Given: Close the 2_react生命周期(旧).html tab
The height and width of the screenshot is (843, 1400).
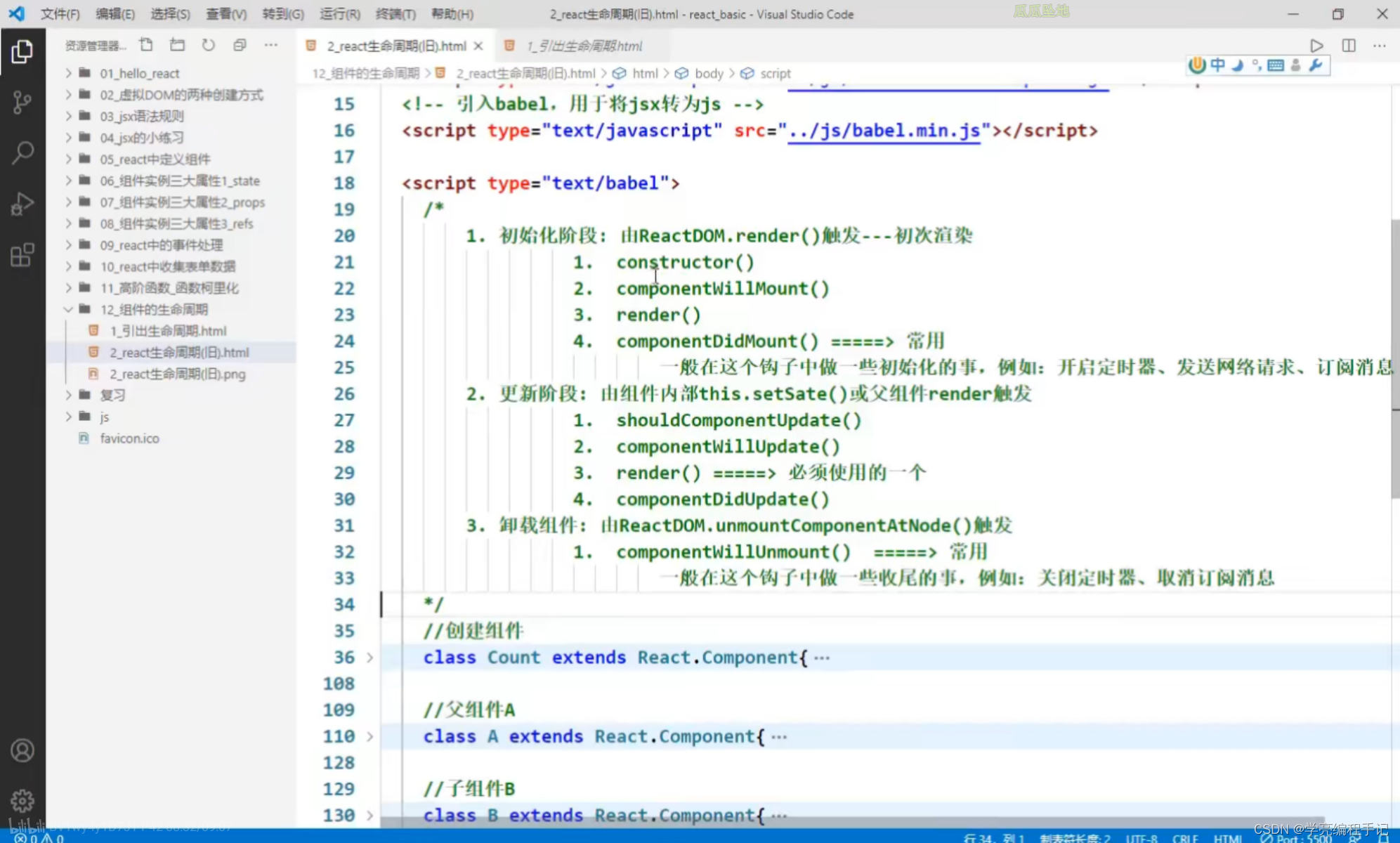Looking at the screenshot, I should [478, 46].
